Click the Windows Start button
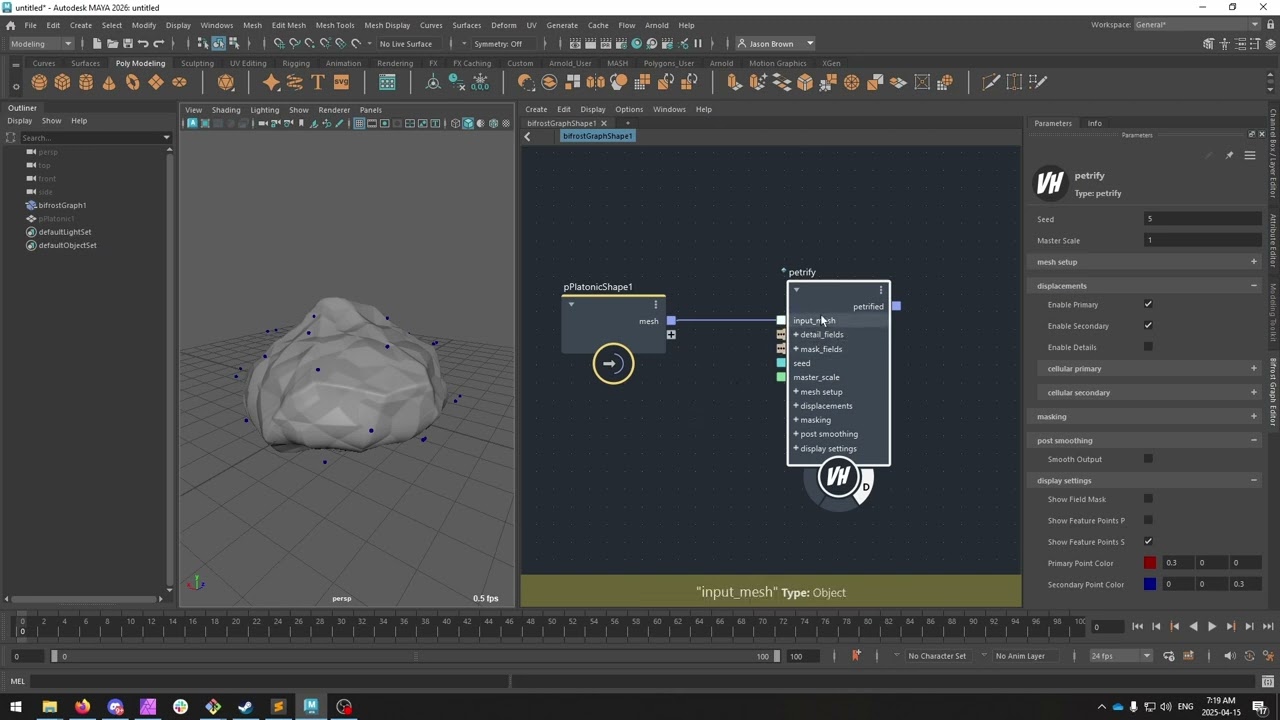 tap(16, 707)
